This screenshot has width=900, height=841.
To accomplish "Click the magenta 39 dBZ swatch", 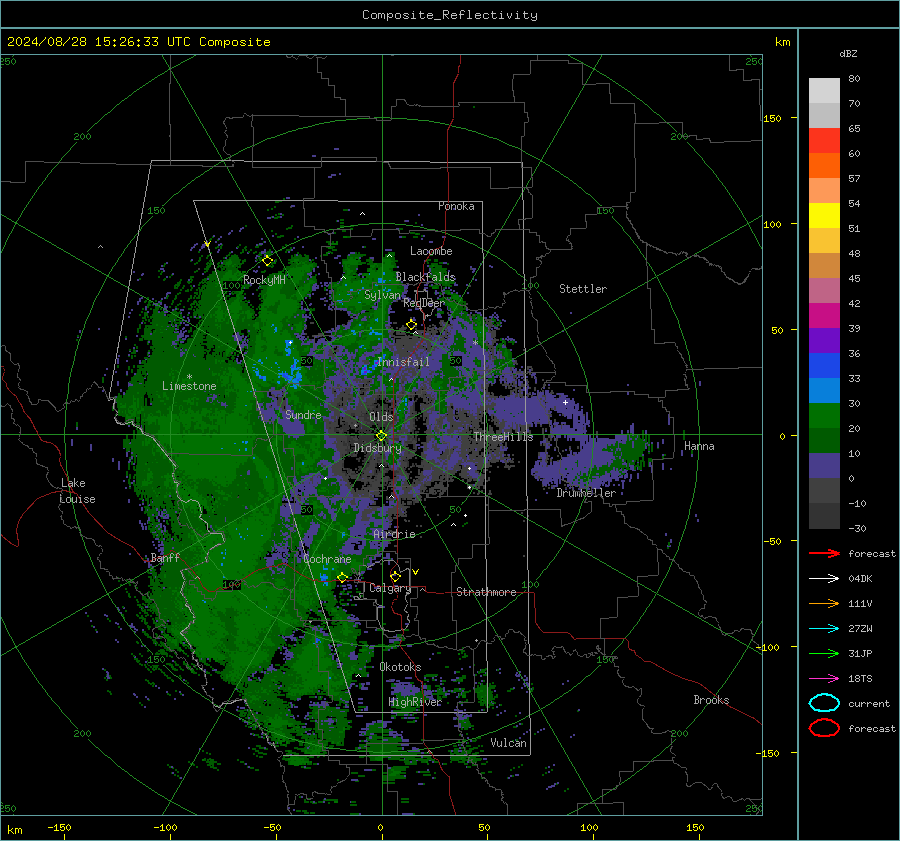I will pyautogui.click(x=824, y=316).
